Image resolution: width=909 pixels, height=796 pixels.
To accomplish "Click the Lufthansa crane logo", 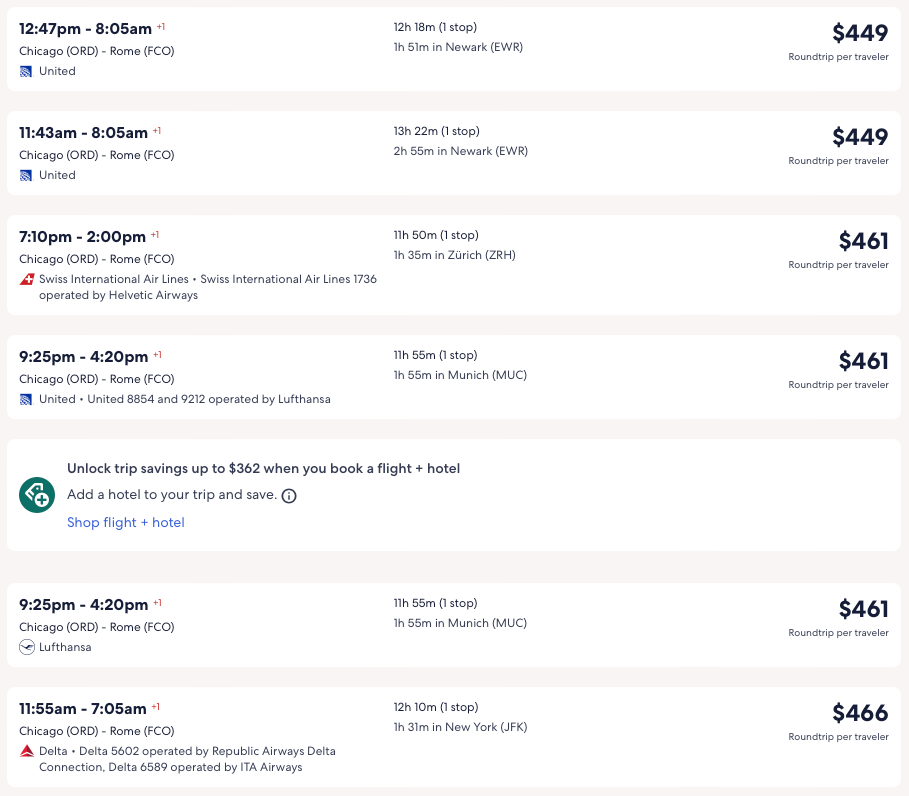I will pyautogui.click(x=26, y=647).
